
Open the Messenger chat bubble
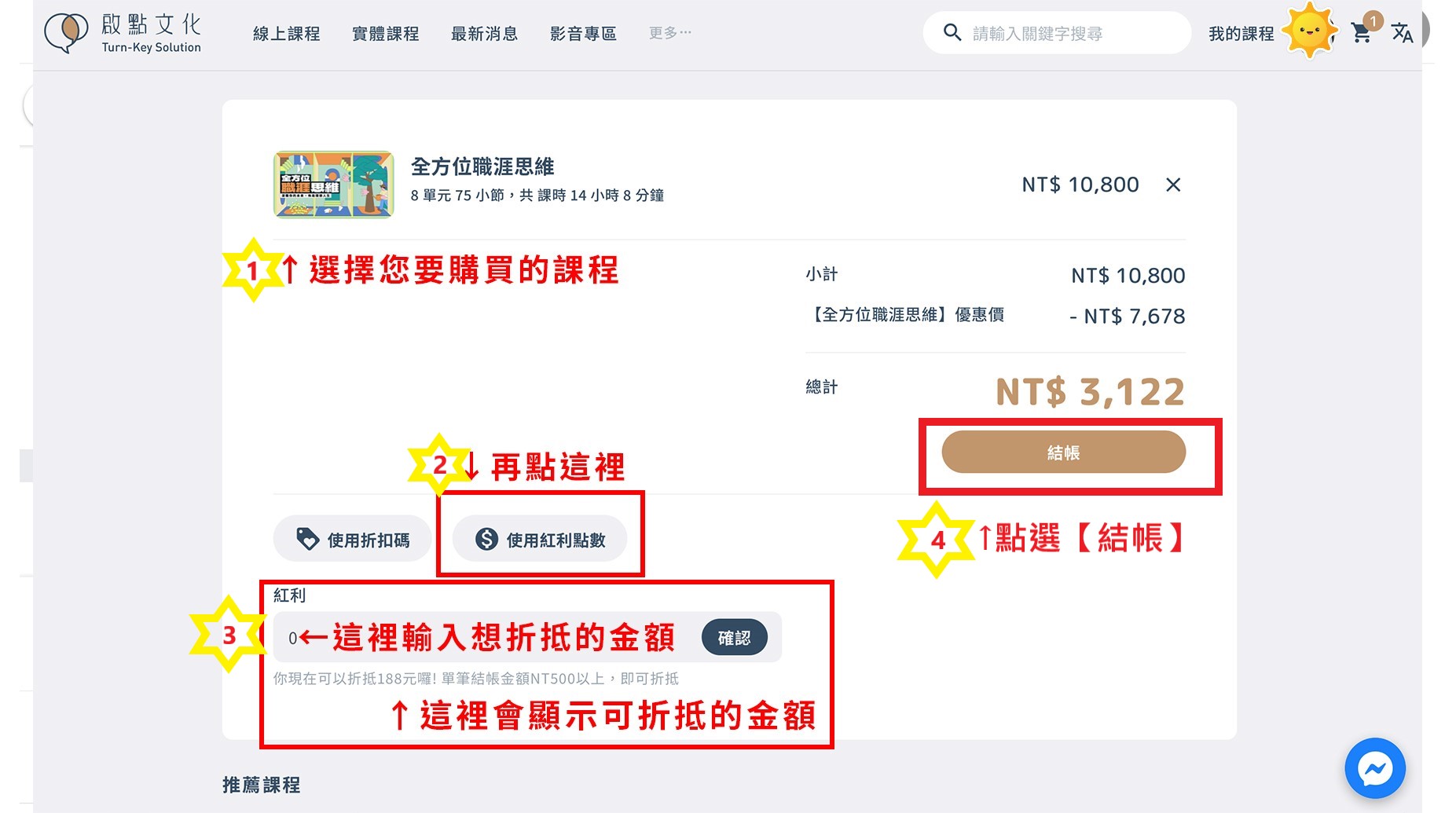point(1375,768)
